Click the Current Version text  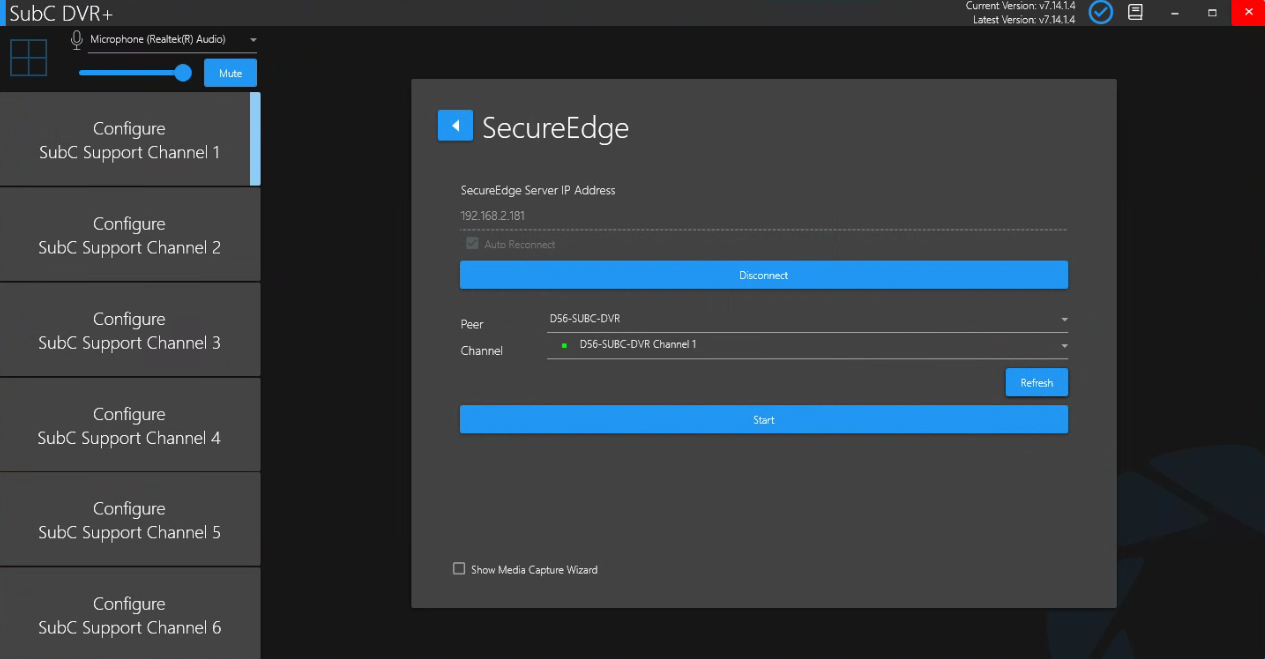[1021, 6]
